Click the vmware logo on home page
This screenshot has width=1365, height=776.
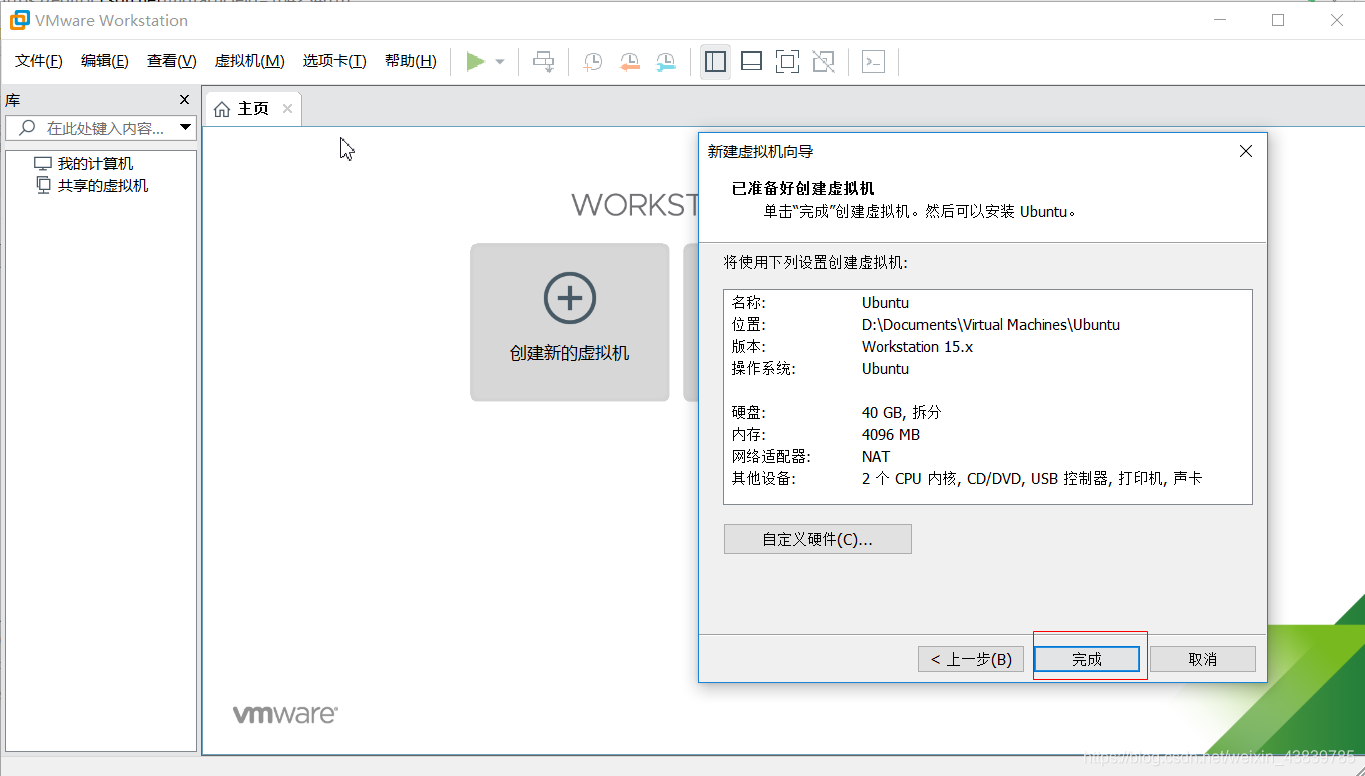[285, 714]
